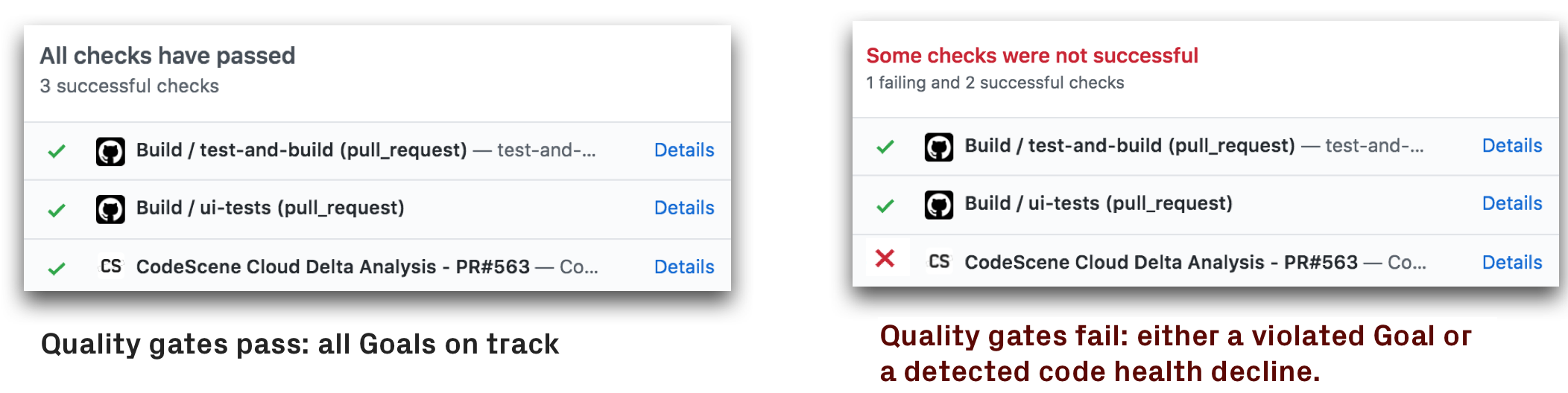Click 'All checks have passed' heading
1568x393 pixels.
(x=168, y=56)
